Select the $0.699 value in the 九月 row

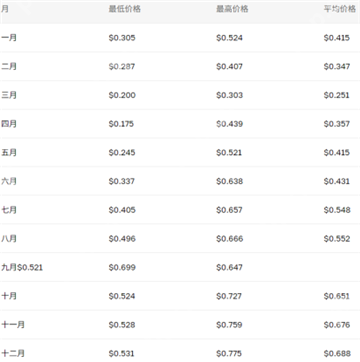(122, 267)
